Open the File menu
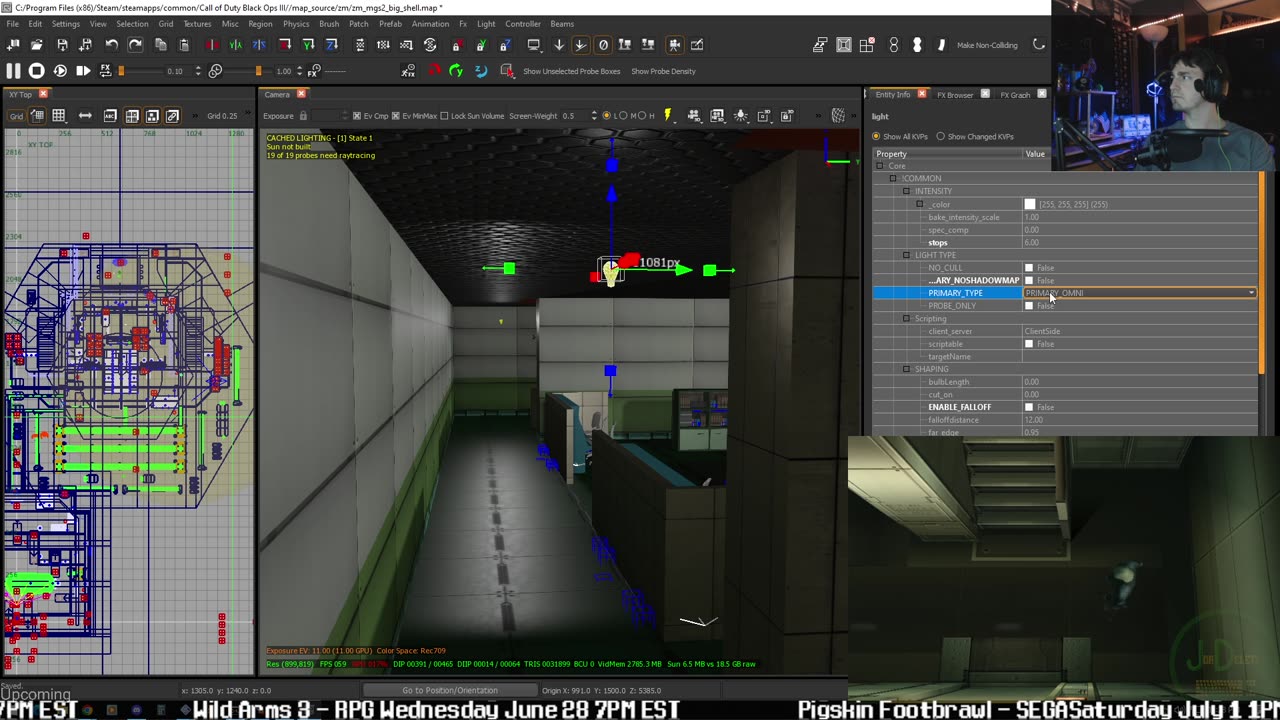 tap(13, 24)
